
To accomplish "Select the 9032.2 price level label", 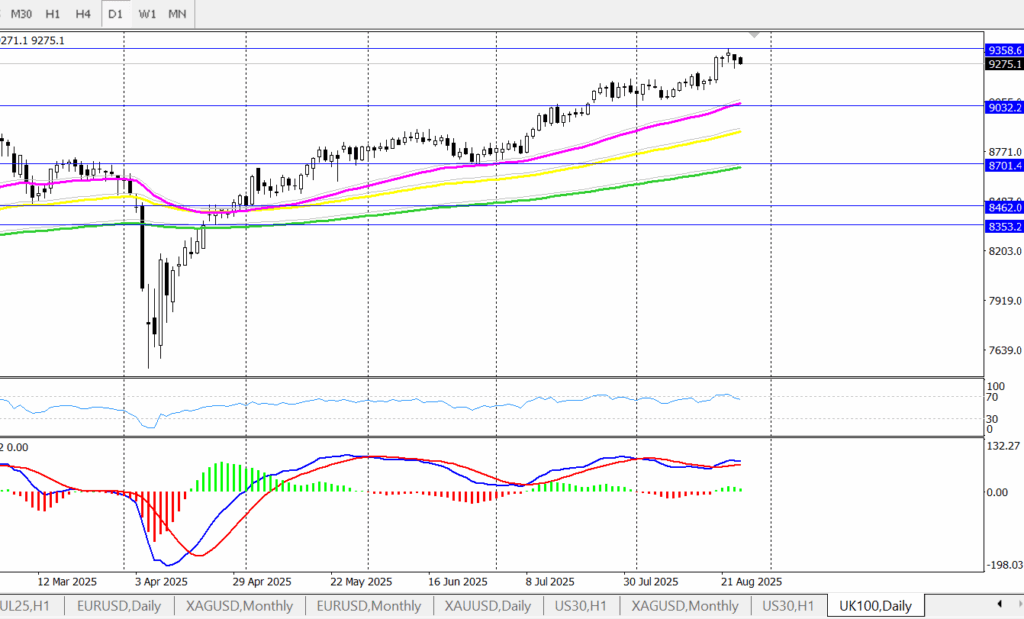I will [1003, 107].
